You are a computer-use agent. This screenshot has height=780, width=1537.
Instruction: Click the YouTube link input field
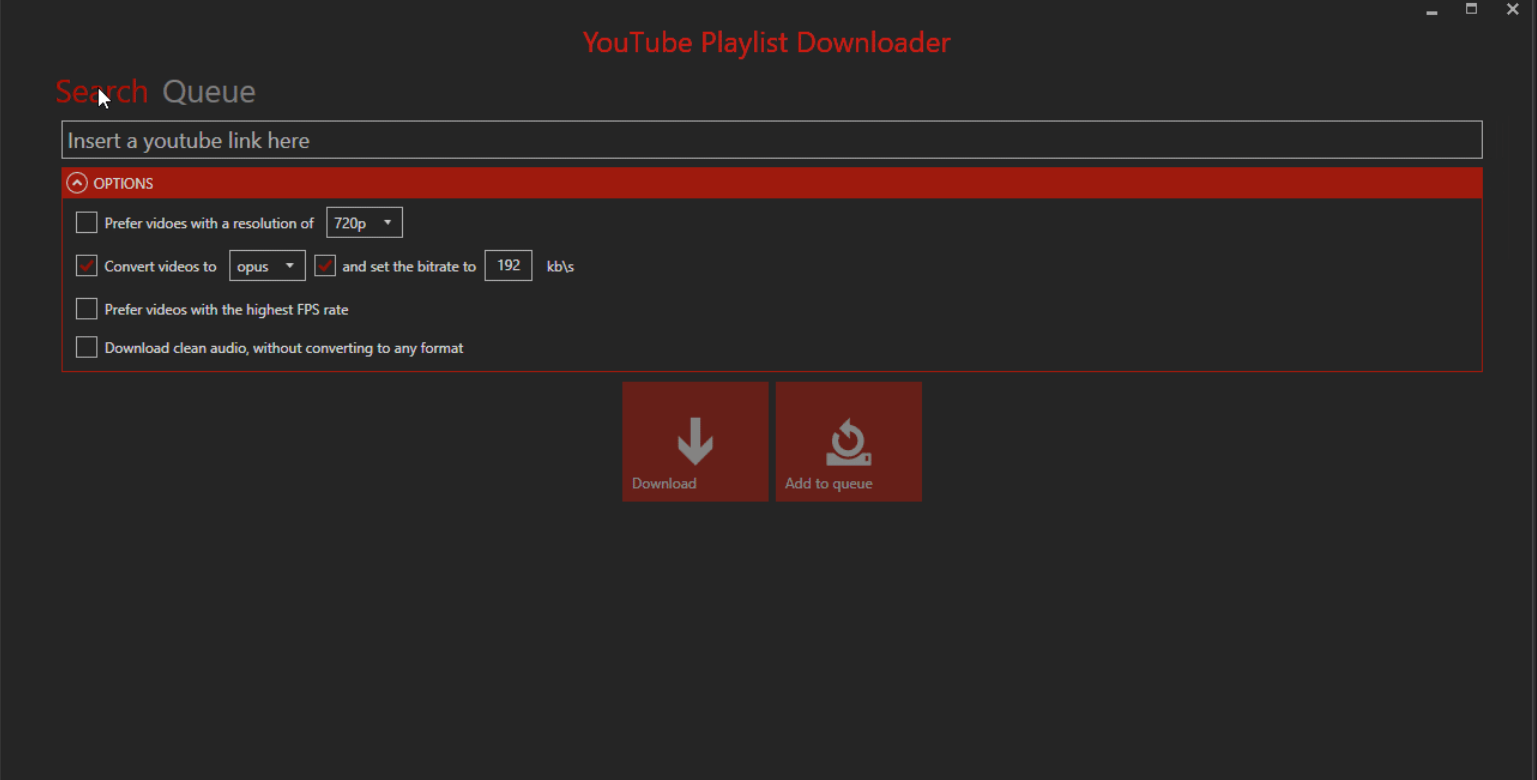coord(771,140)
